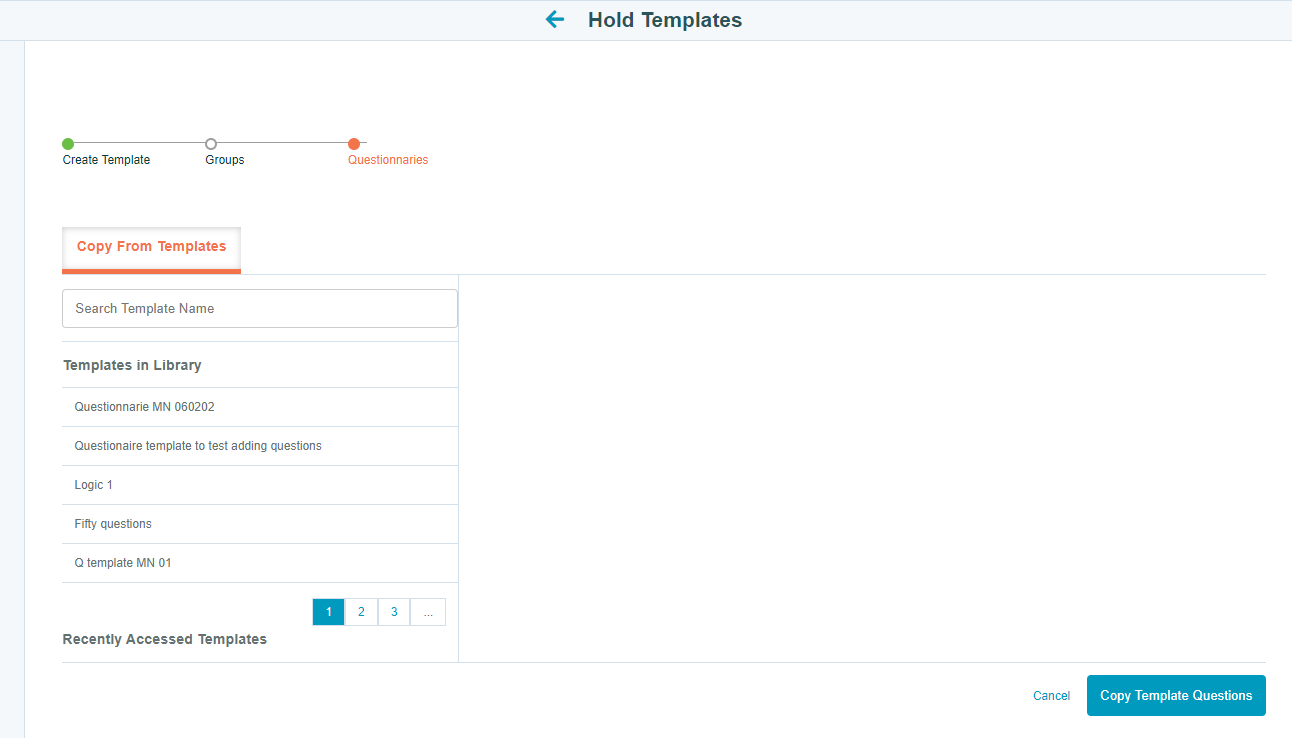The height and width of the screenshot is (738, 1292).
Task: Click Copy Template Questions button
Action: [1176, 696]
